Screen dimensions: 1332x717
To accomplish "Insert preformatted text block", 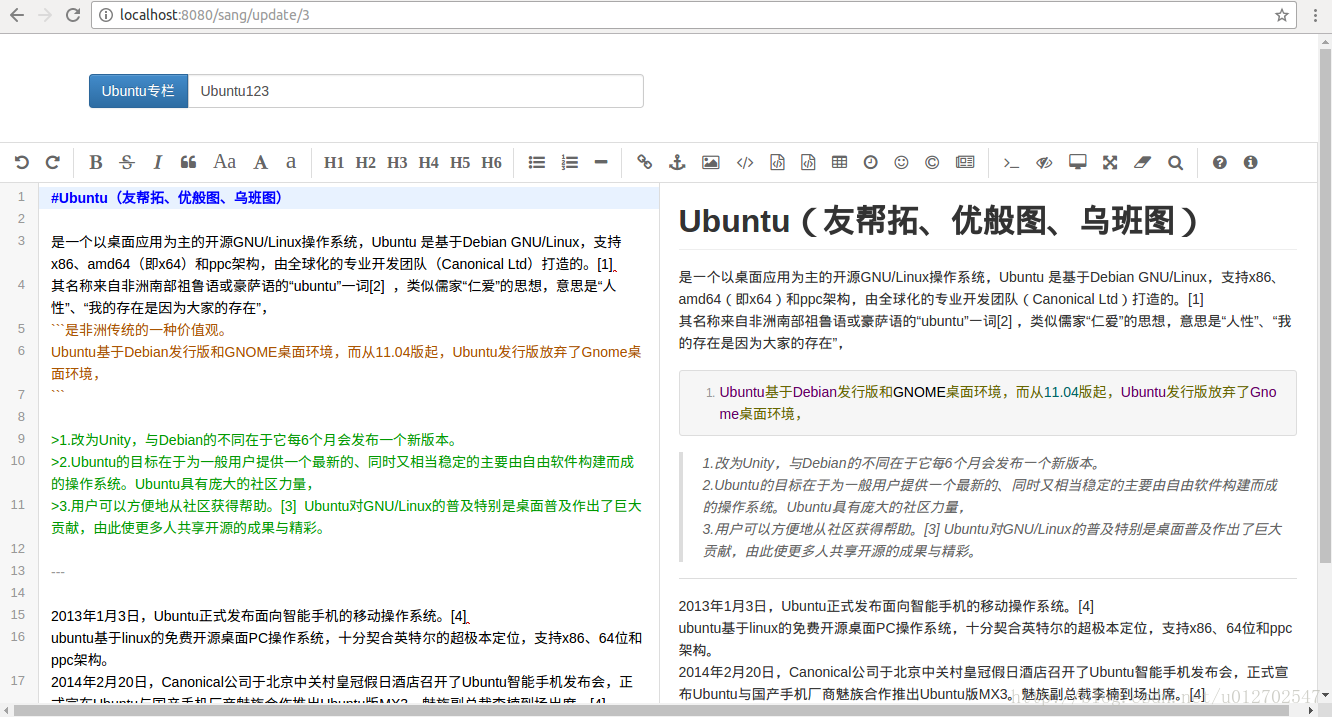I will pyautogui.click(x=777, y=162).
